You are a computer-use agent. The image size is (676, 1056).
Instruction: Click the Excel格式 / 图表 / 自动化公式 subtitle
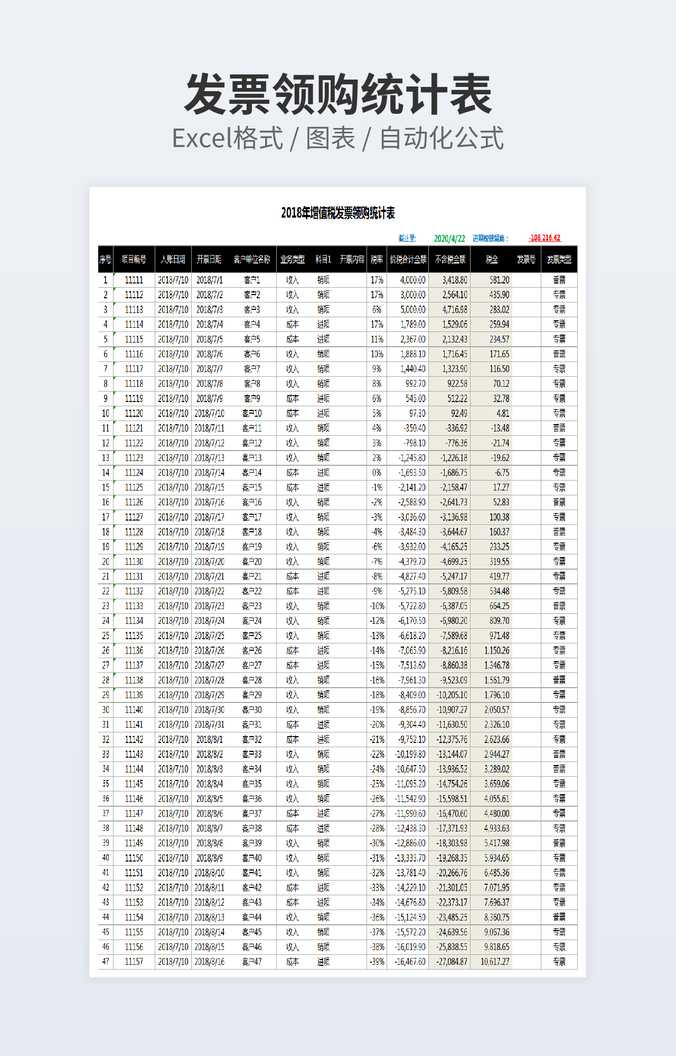338,138
